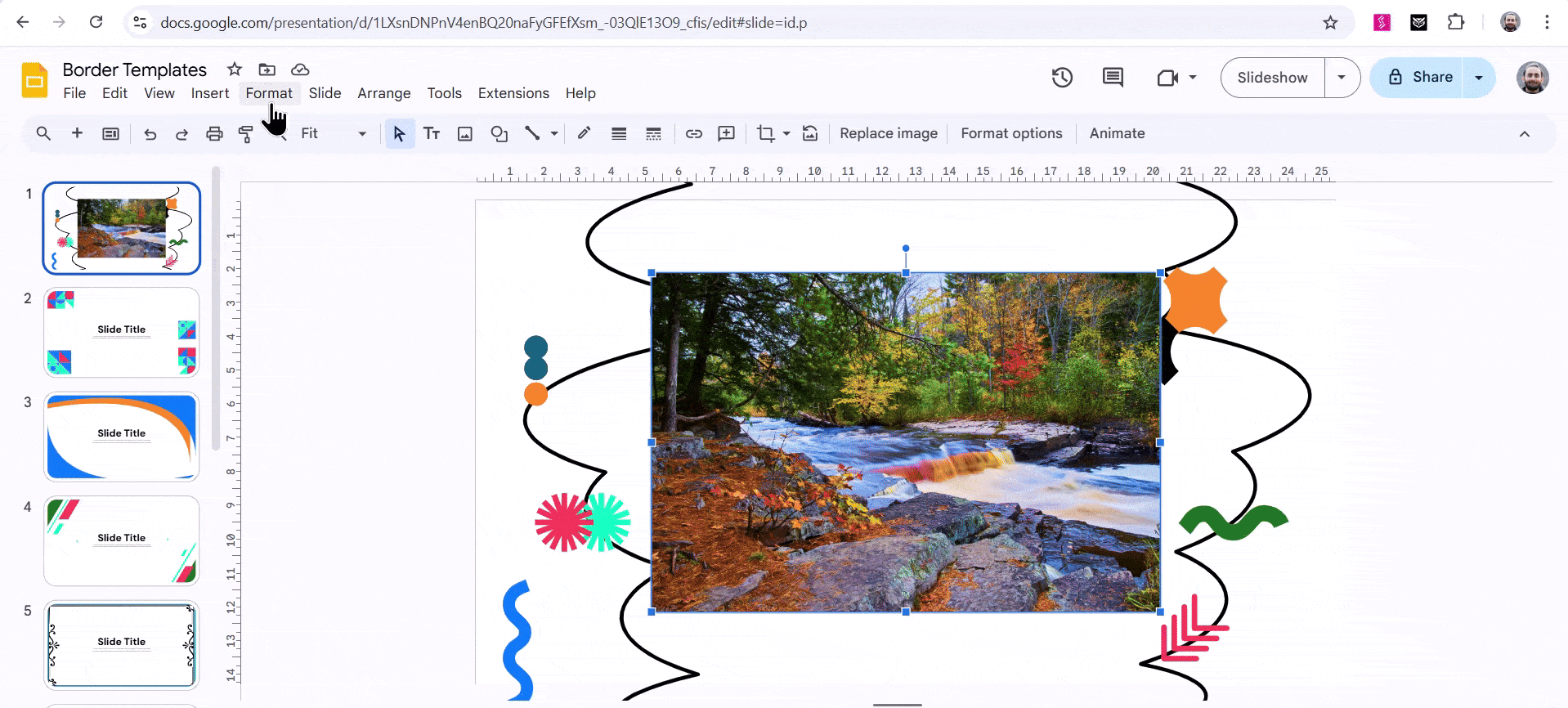Open Format options
Image resolution: width=1568 pixels, height=708 pixels.
coord(1011,134)
